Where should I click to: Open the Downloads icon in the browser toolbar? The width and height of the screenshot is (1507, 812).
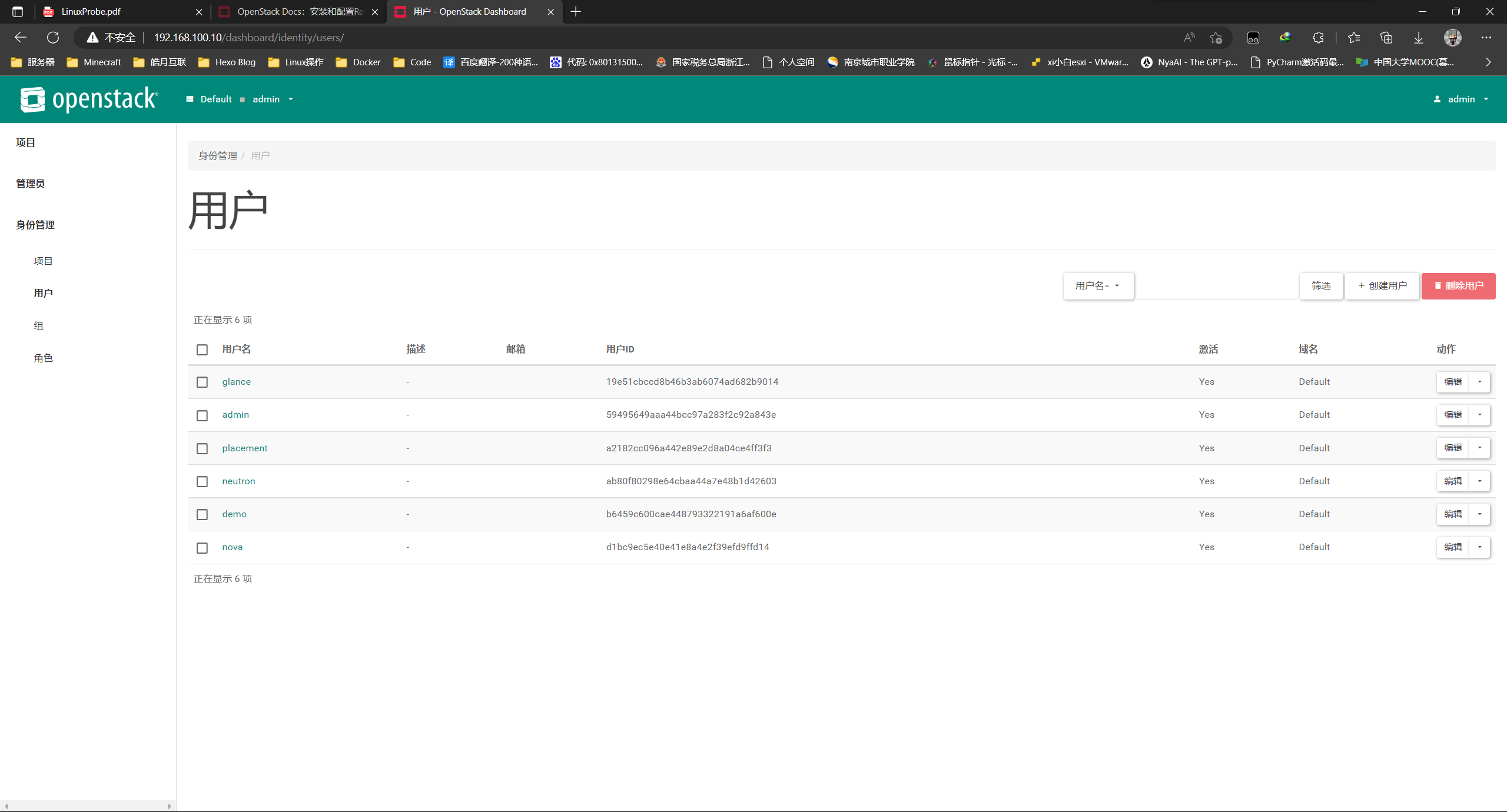(x=1418, y=37)
